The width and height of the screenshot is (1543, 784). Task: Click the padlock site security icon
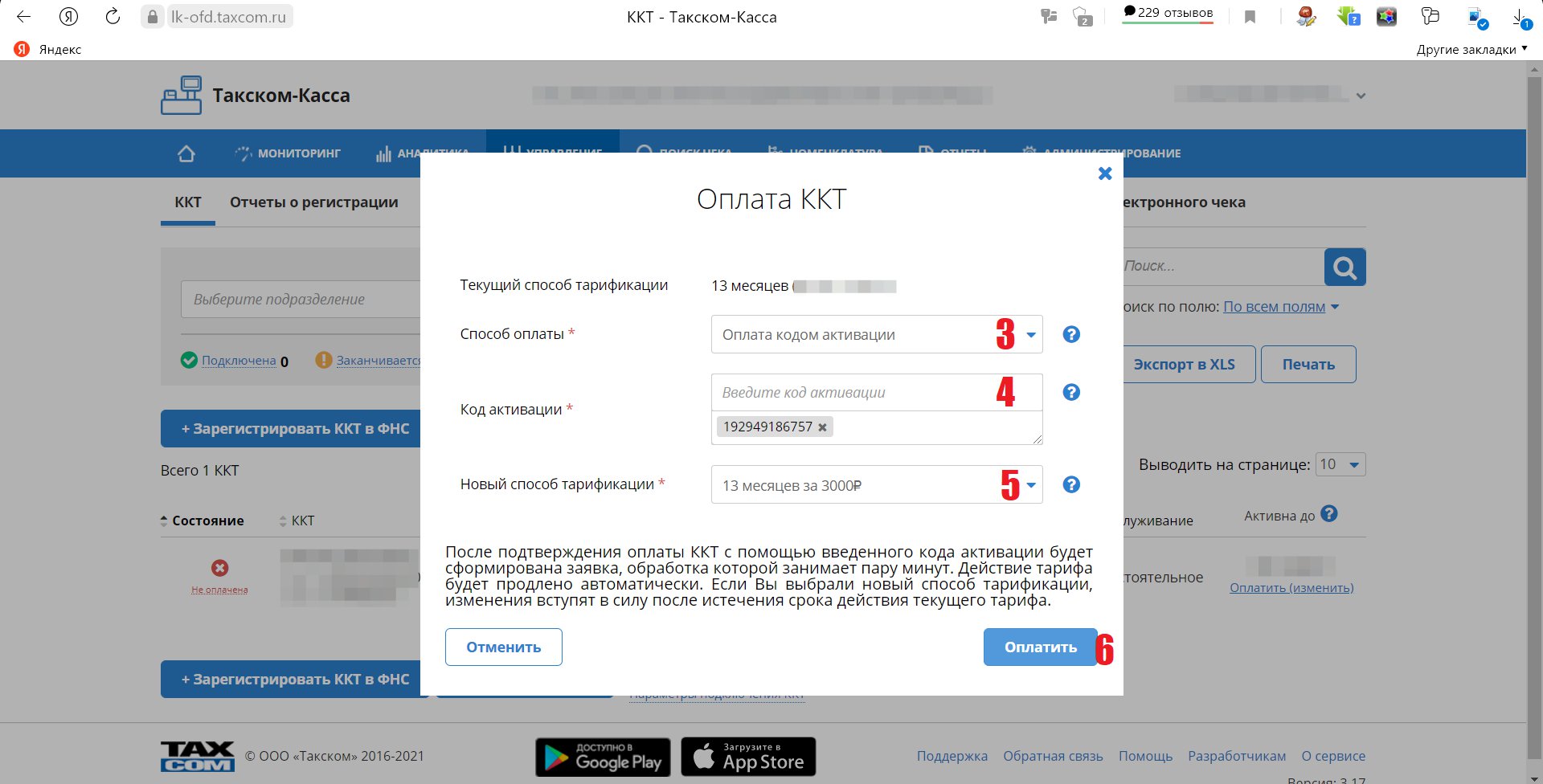pos(153,17)
